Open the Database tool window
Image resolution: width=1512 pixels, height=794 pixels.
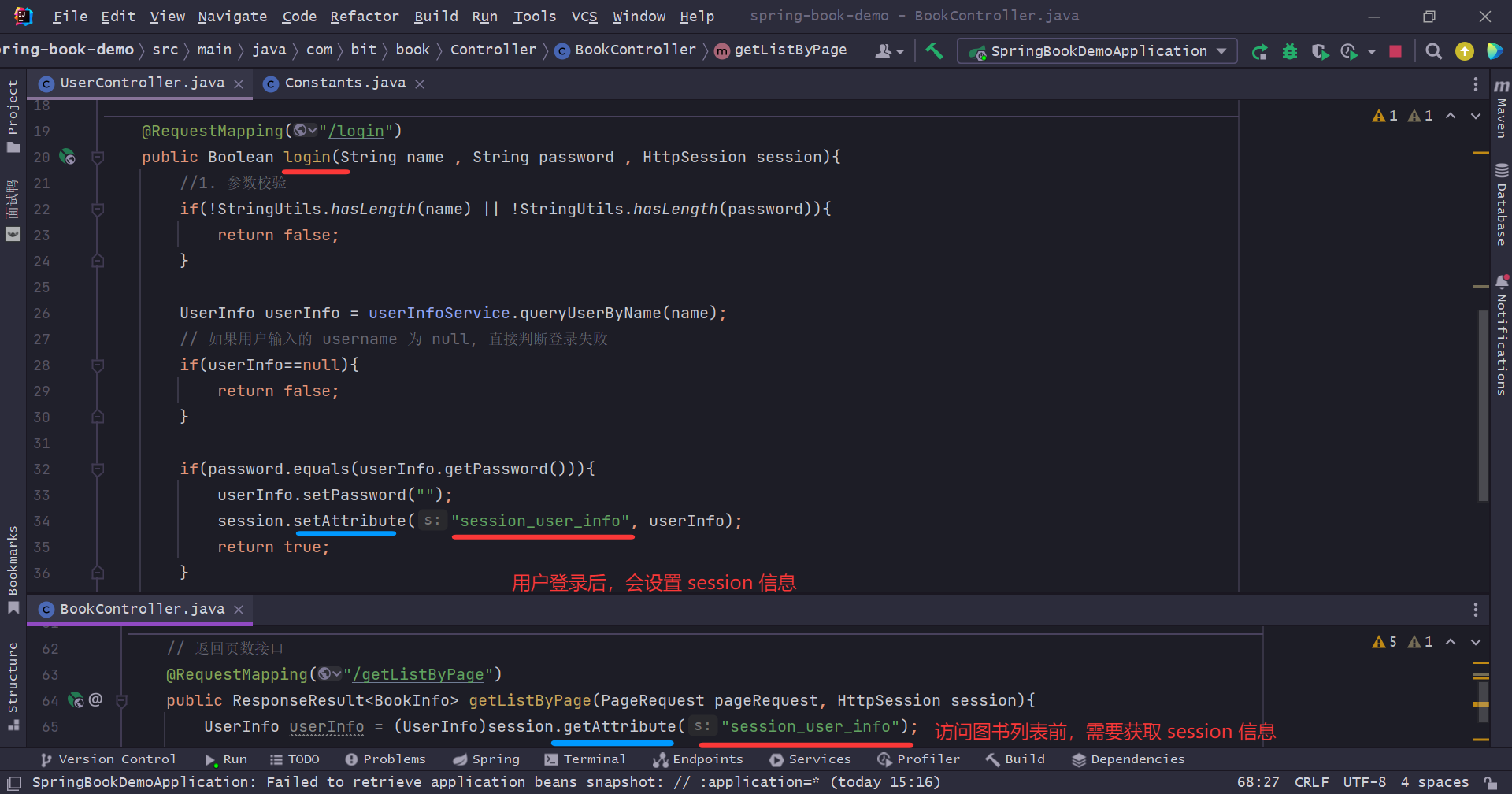coord(1502,205)
